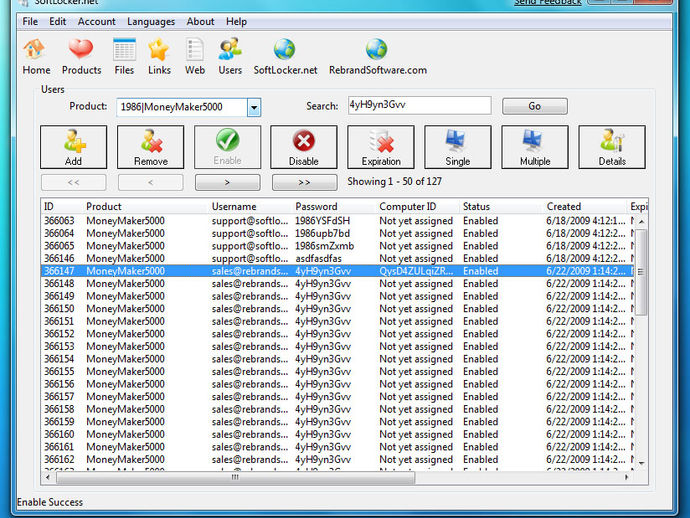Sort by the Password column header
This screenshot has width=690, height=518.
click(334, 206)
